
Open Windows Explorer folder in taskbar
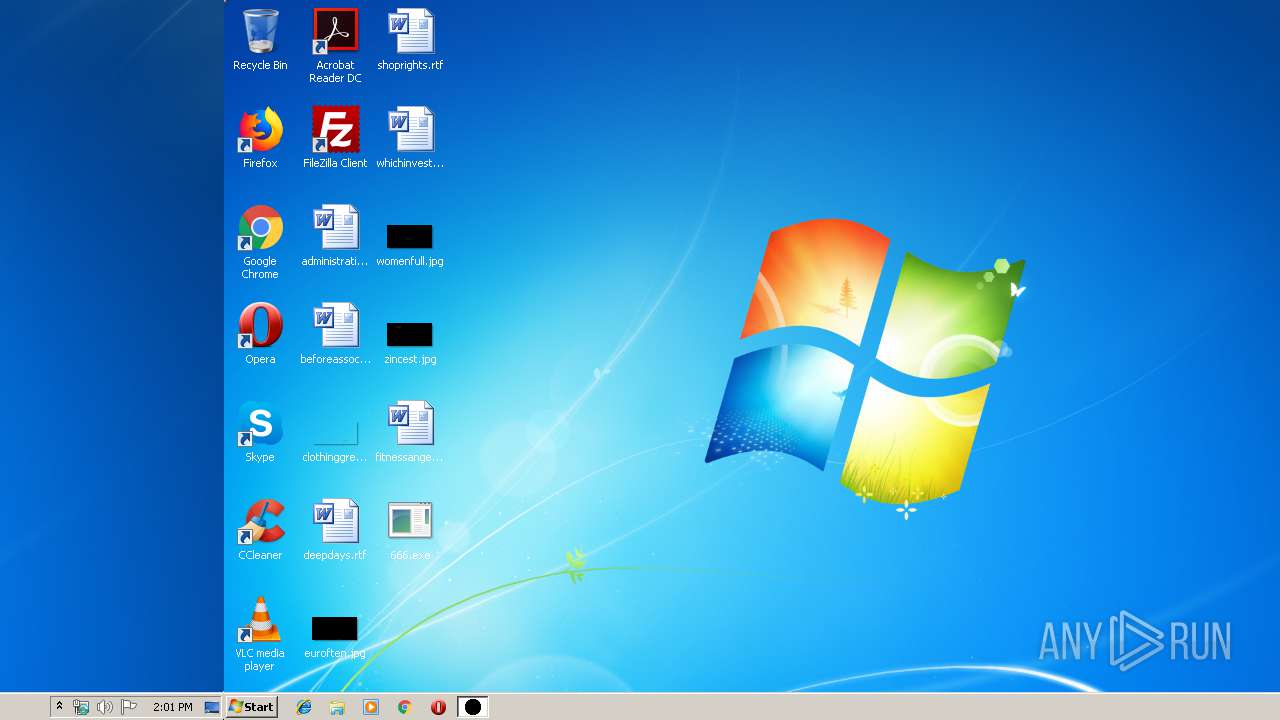click(337, 707)
